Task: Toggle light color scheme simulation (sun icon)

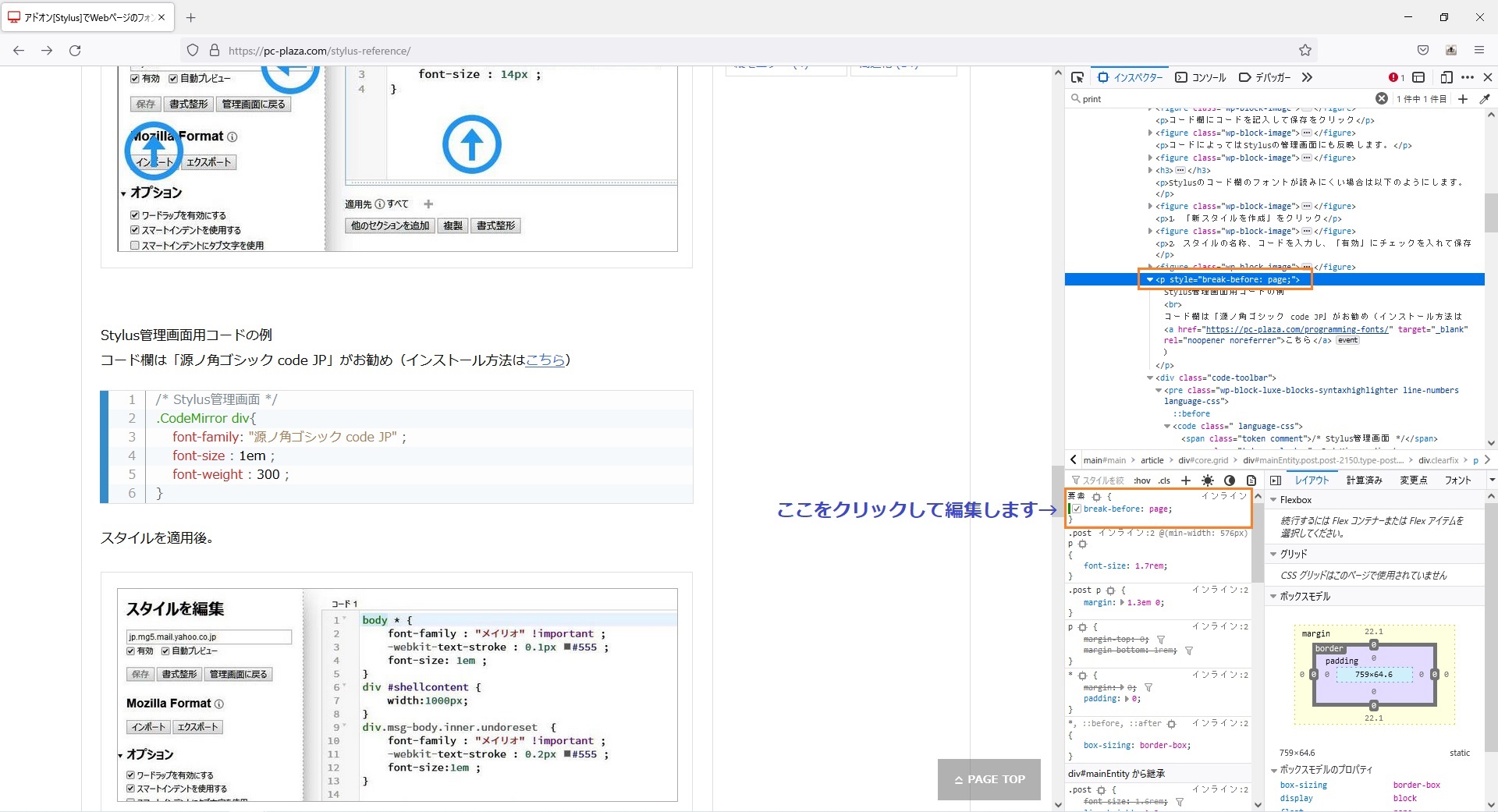Action: (x=1208, y=480)
